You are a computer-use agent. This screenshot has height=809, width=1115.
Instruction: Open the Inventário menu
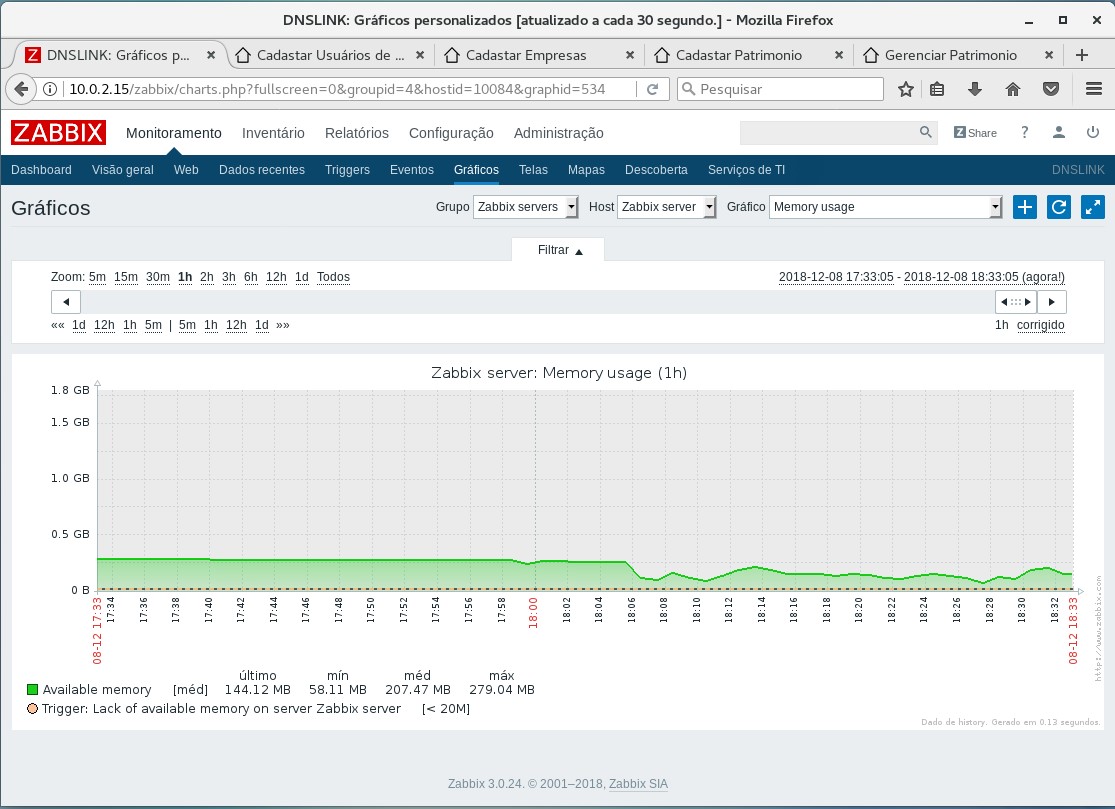[273, 133]
